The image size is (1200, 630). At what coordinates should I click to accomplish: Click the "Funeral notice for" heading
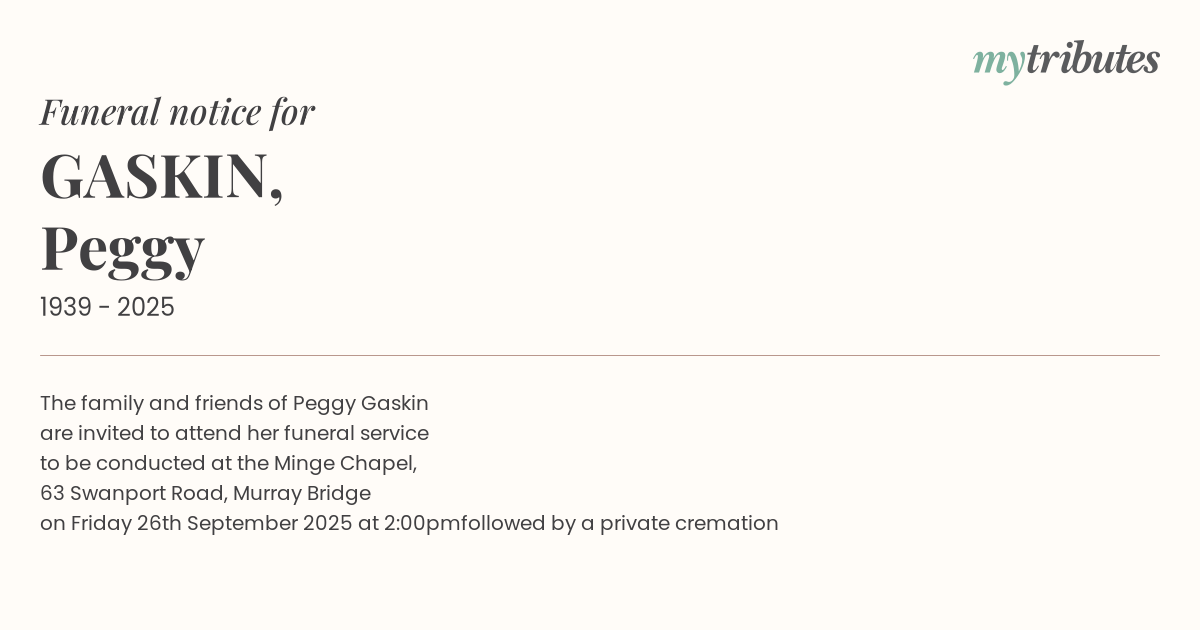[x=177, y=112]
